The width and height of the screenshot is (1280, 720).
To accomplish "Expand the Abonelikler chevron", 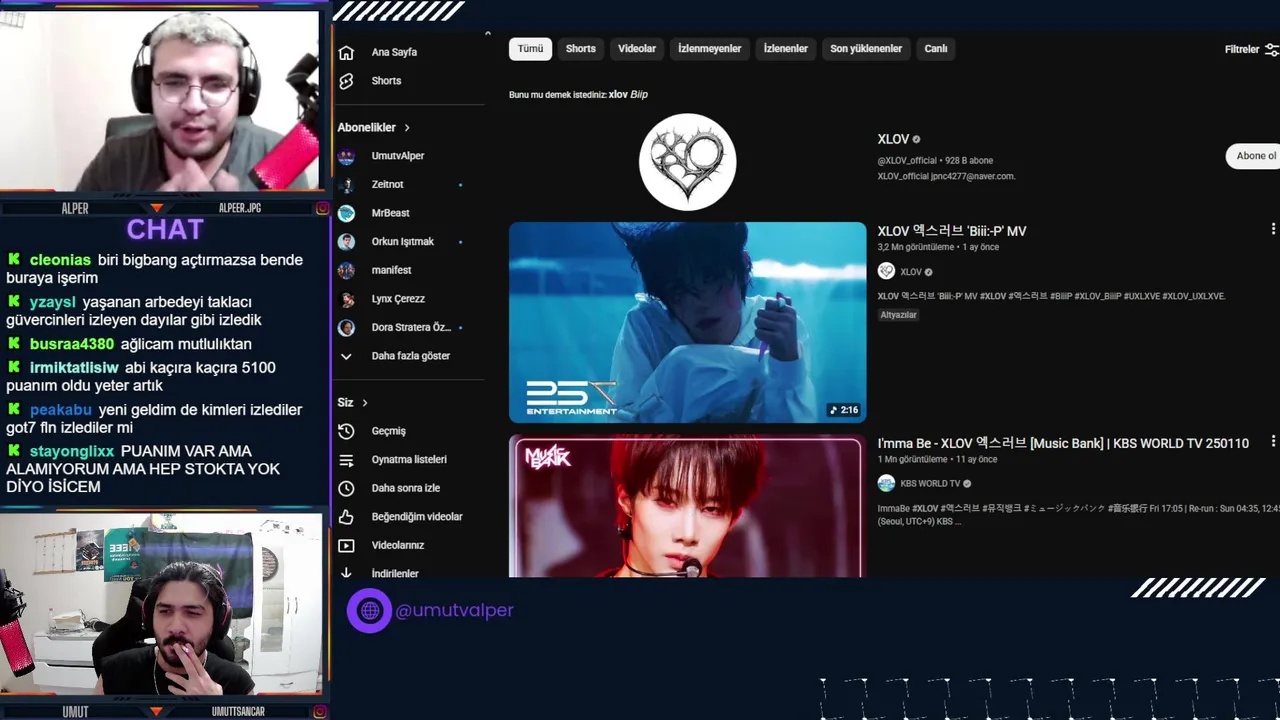I will tap(407, 128).
